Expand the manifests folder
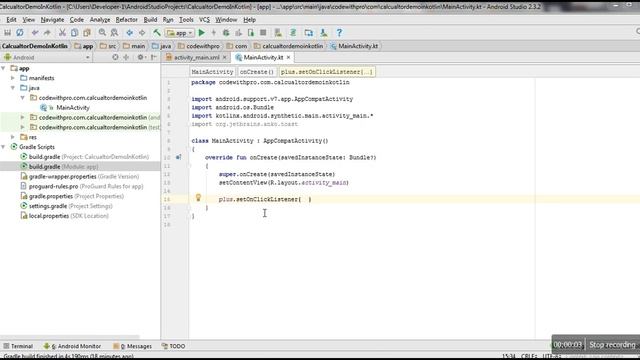This screenshot has width=640, height=360. [x=13, y=78]
